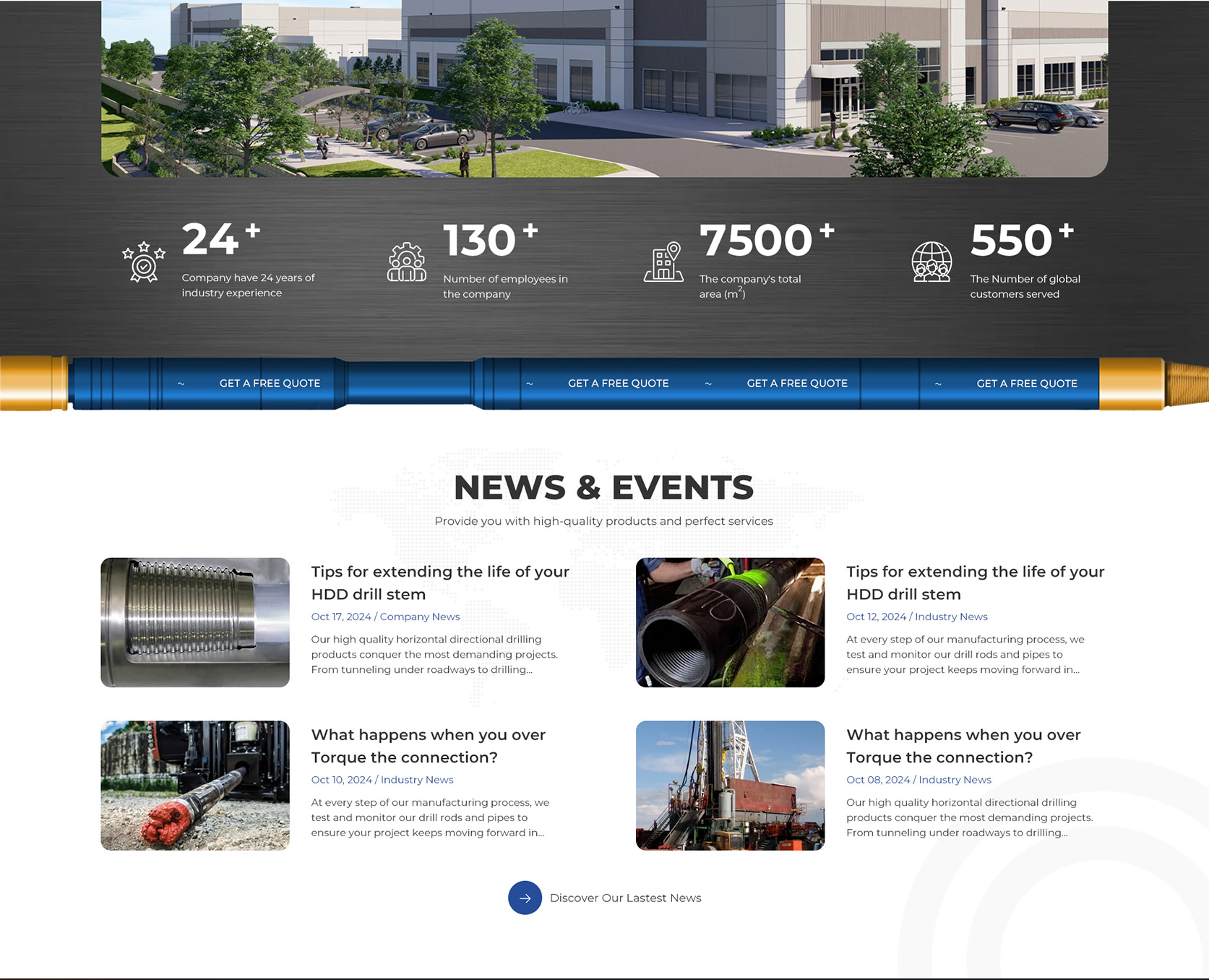
Task: Click the employees gear icon beside 130+
Action: [407, 262]
